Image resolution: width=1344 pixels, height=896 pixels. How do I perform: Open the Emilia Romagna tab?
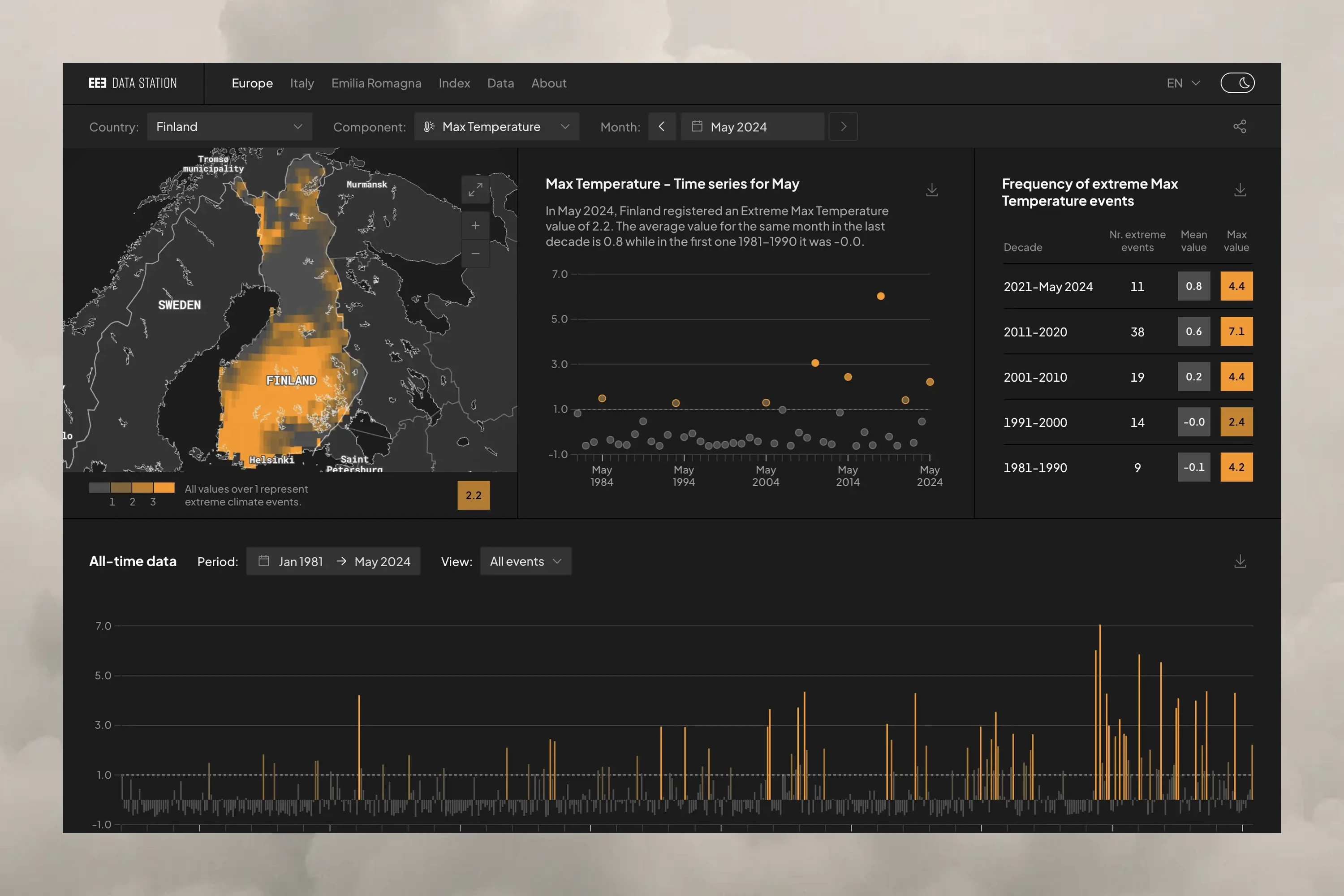[x=376, y=83]
